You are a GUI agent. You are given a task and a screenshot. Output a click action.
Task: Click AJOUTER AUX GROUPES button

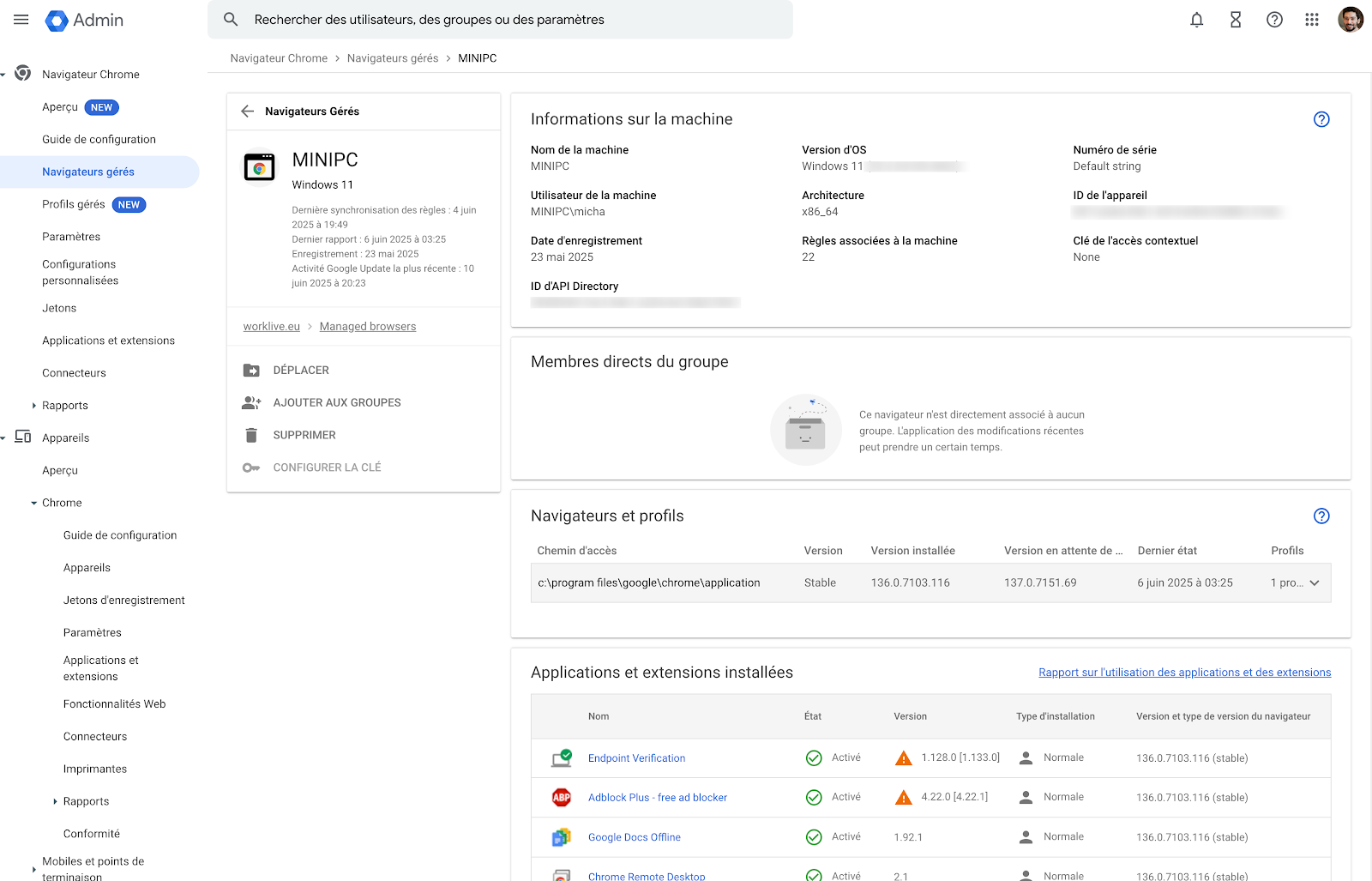click(x=337, y=402)
